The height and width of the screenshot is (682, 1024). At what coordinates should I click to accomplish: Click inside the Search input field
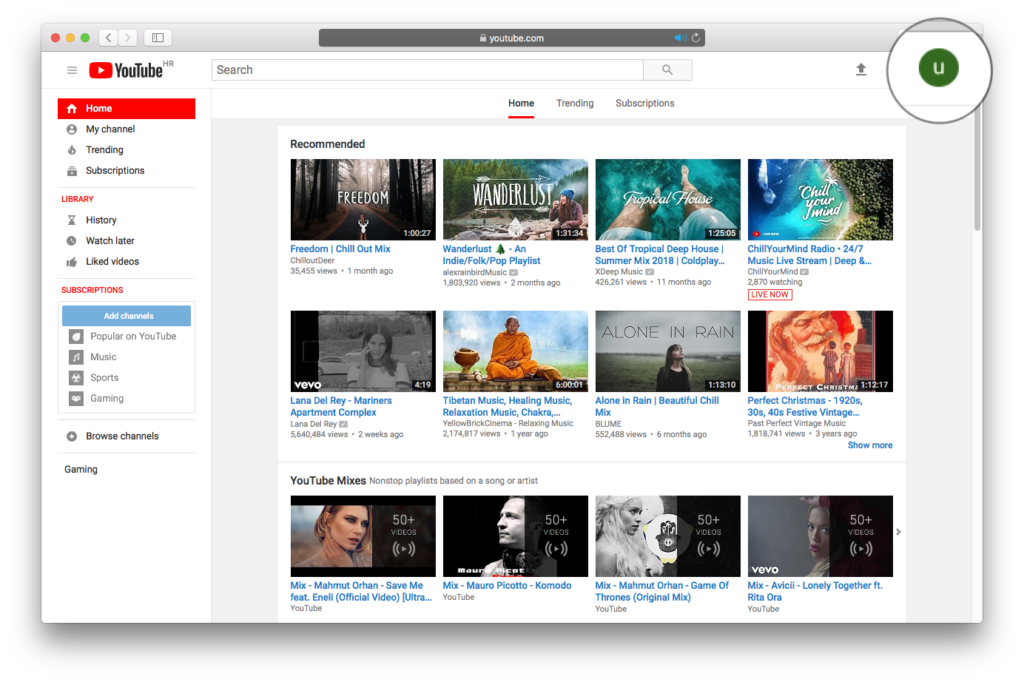[427, 70]
